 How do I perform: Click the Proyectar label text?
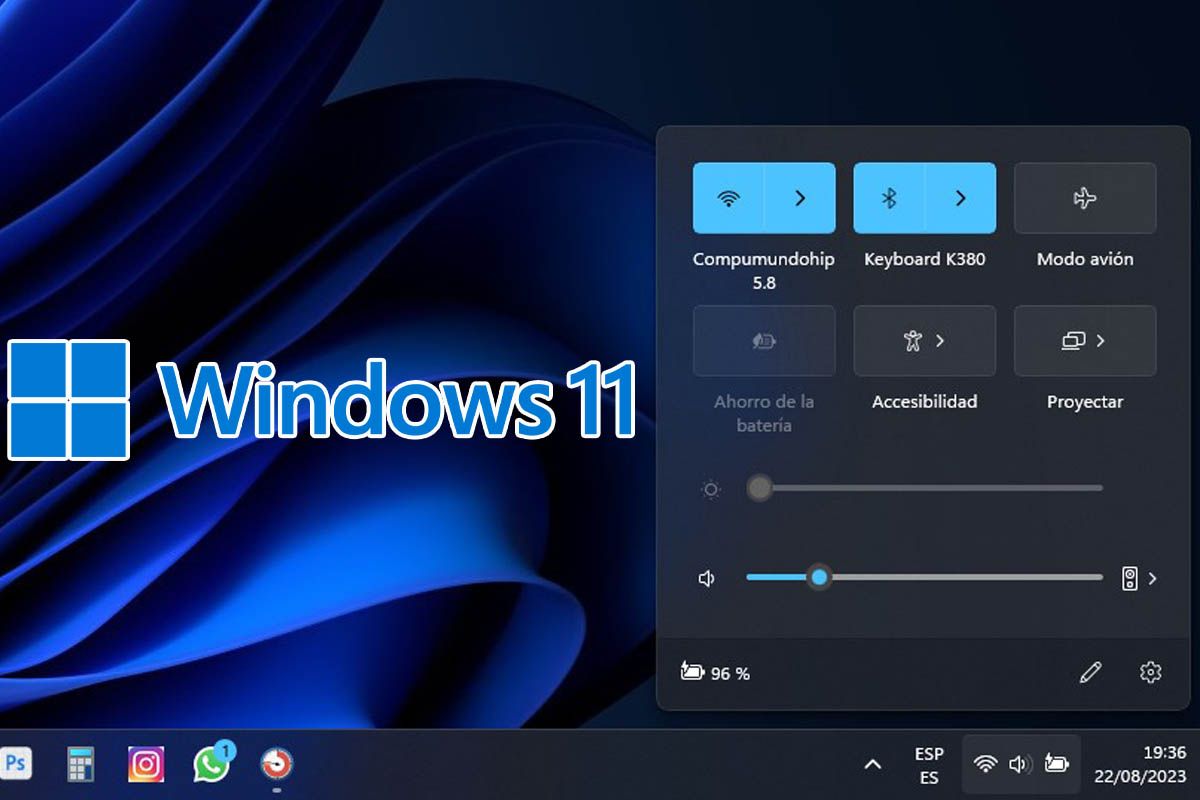pos(1085,402)
